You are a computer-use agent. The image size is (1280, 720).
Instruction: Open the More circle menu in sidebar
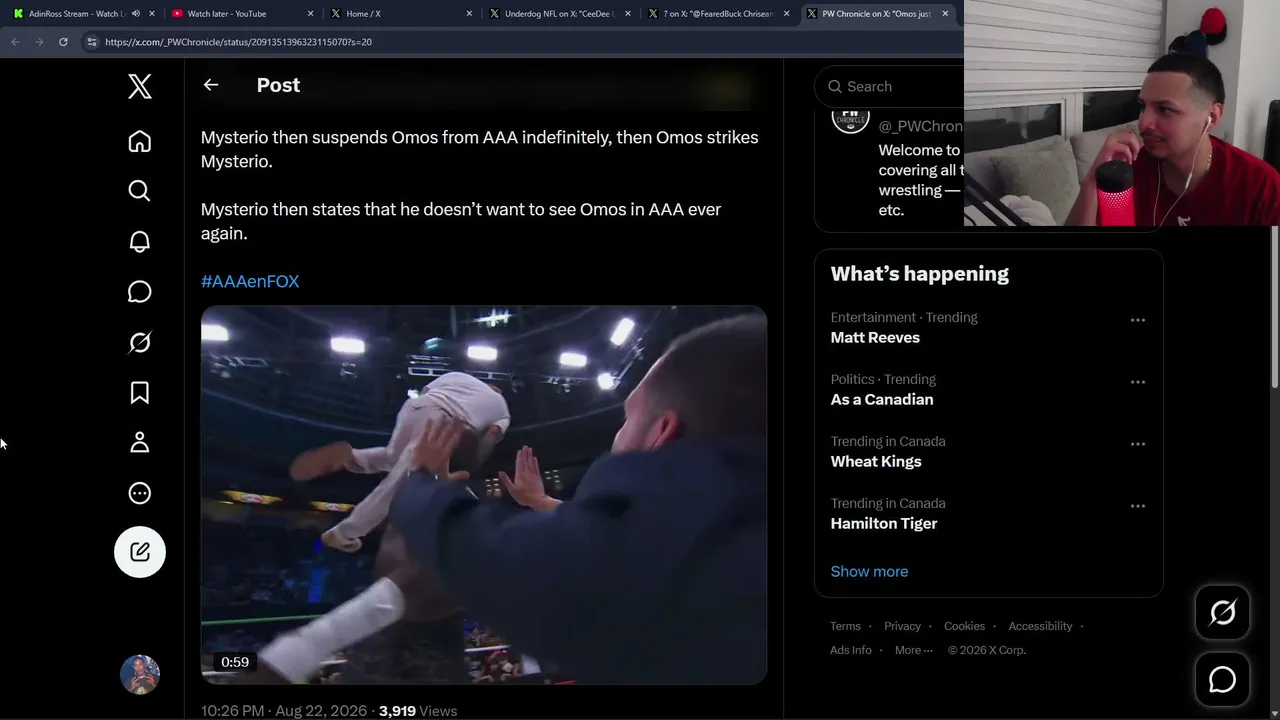coord(140,493)
